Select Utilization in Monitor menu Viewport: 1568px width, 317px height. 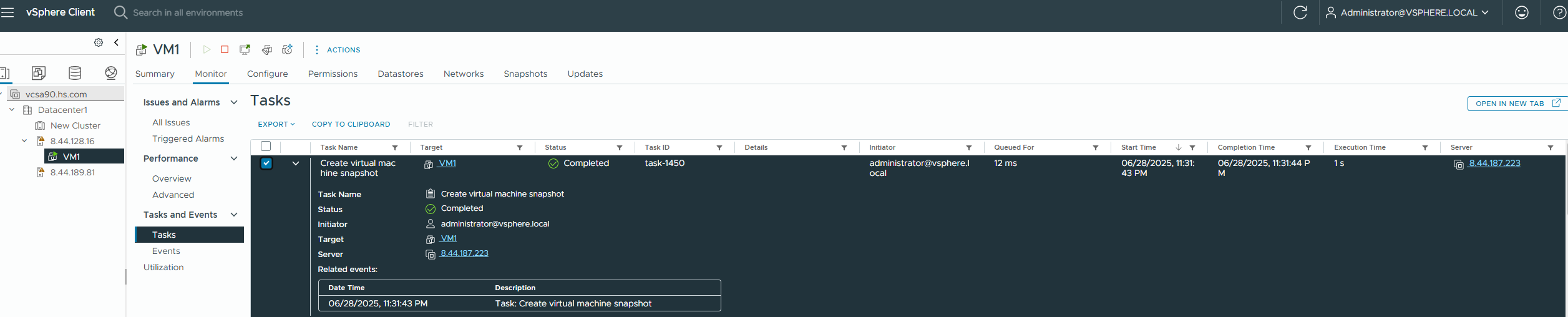pyautogui.click(x=163, y=268)
